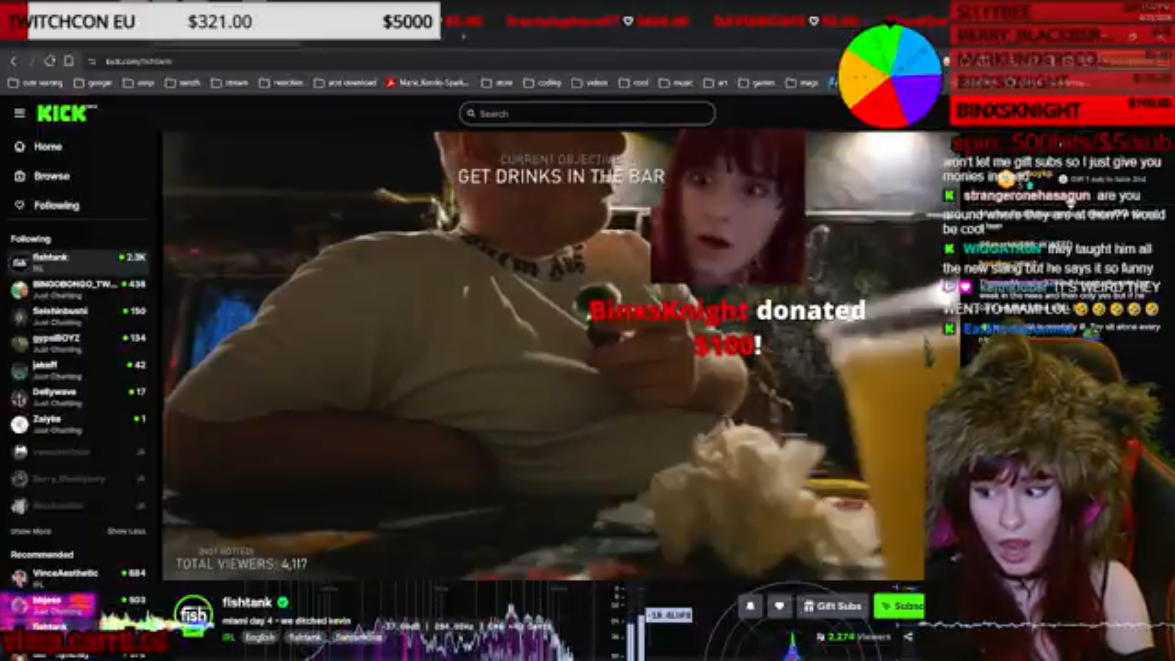Click jakeff channel avatar in sidebar
This screenshot has height=661, width=1175.
pos(19,370)
